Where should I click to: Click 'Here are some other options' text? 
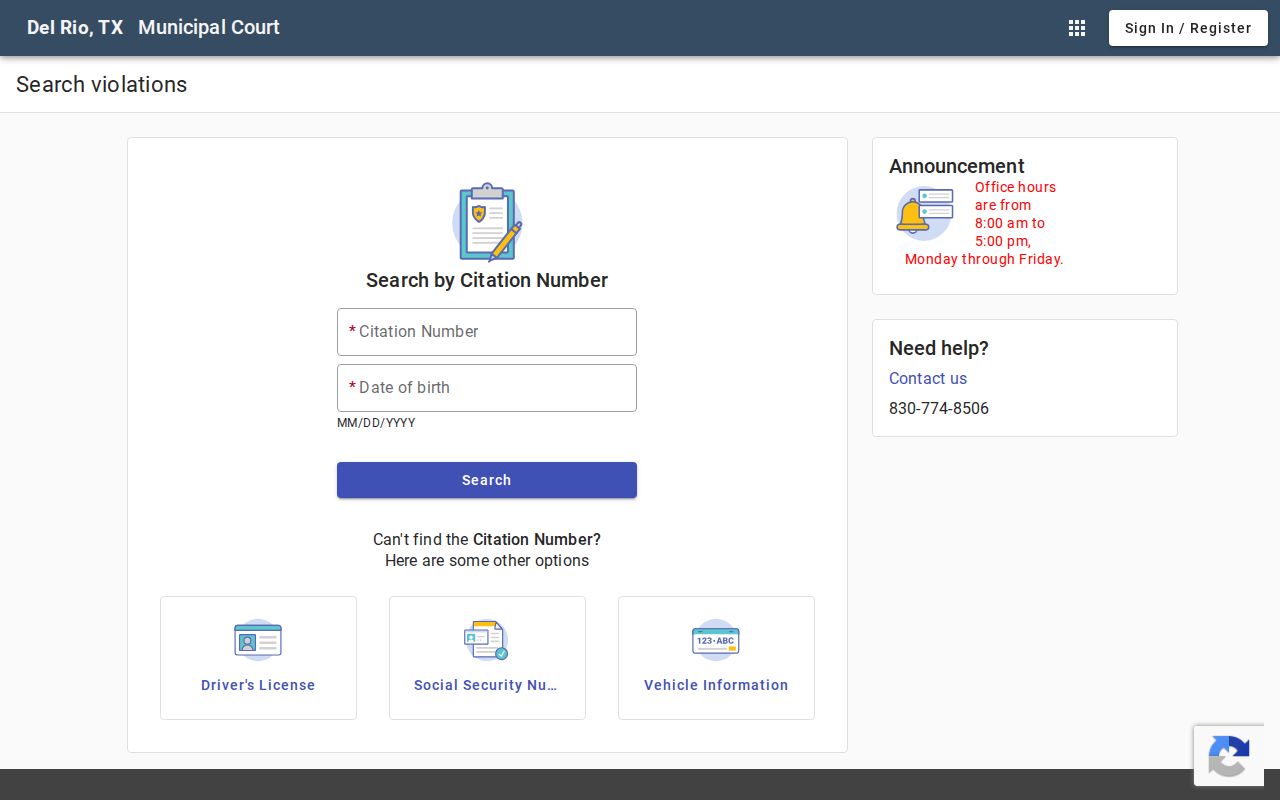tap(487, 561)
